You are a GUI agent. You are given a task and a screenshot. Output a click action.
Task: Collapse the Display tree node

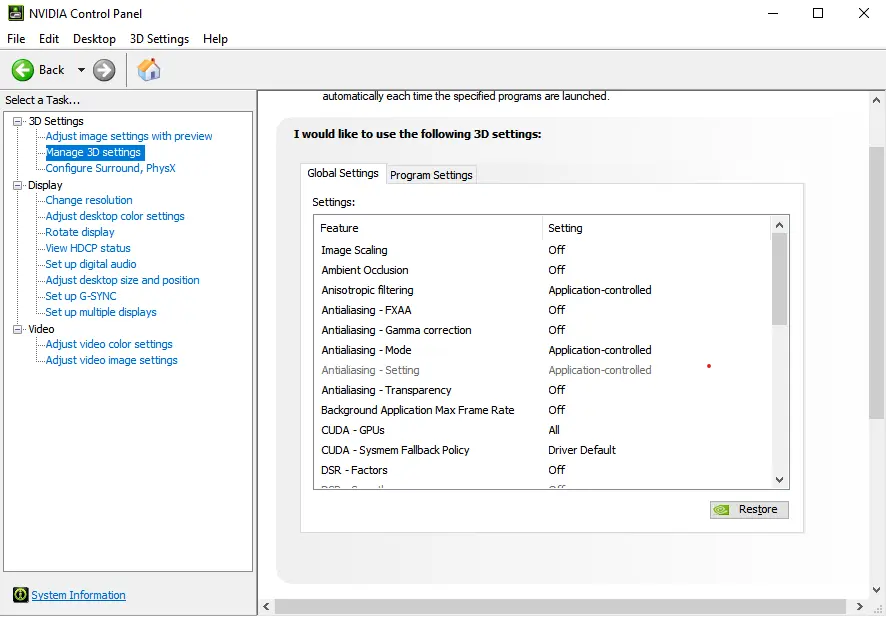coord(18,185)
